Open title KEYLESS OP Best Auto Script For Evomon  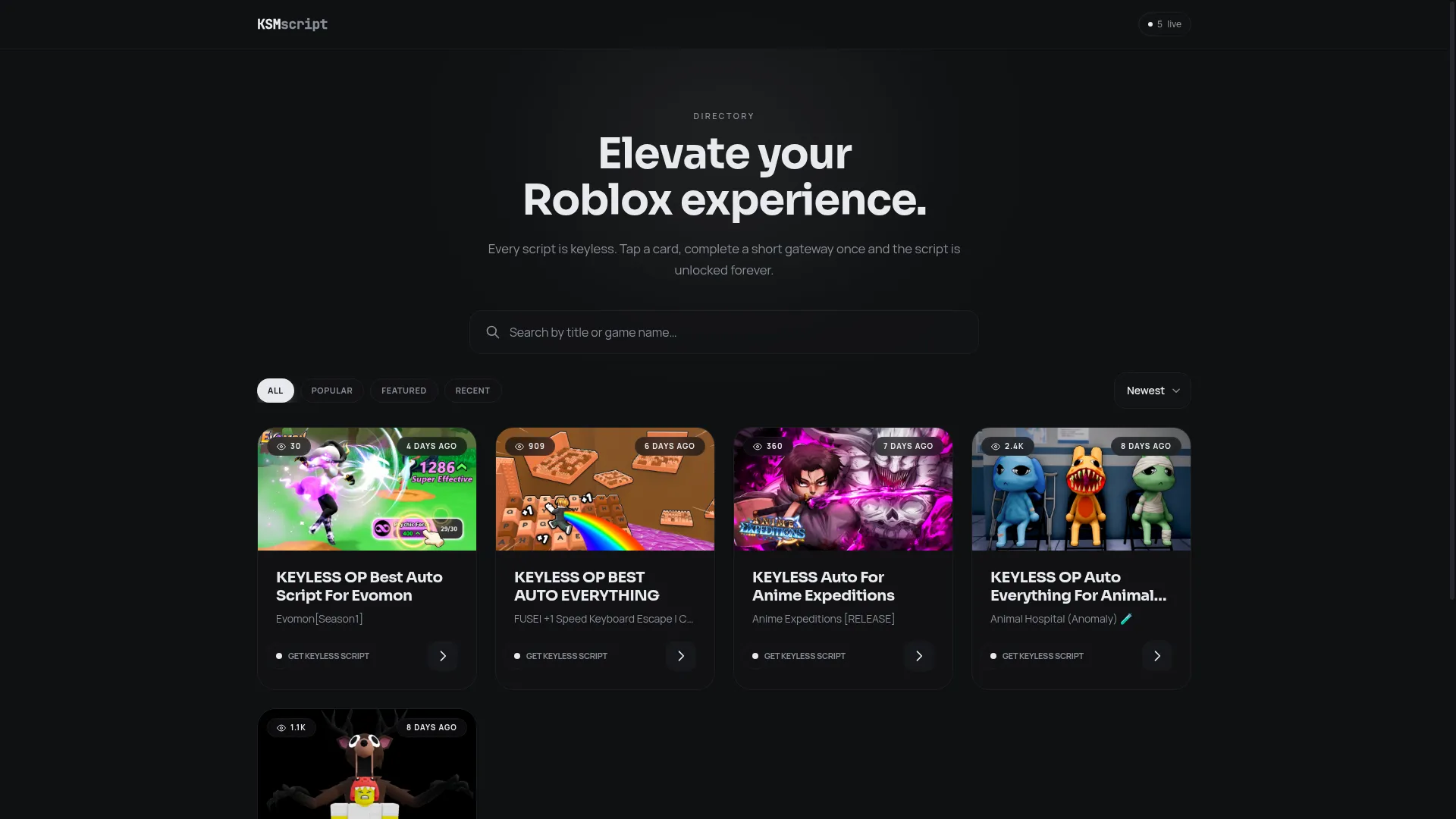[x=359, y=586]
